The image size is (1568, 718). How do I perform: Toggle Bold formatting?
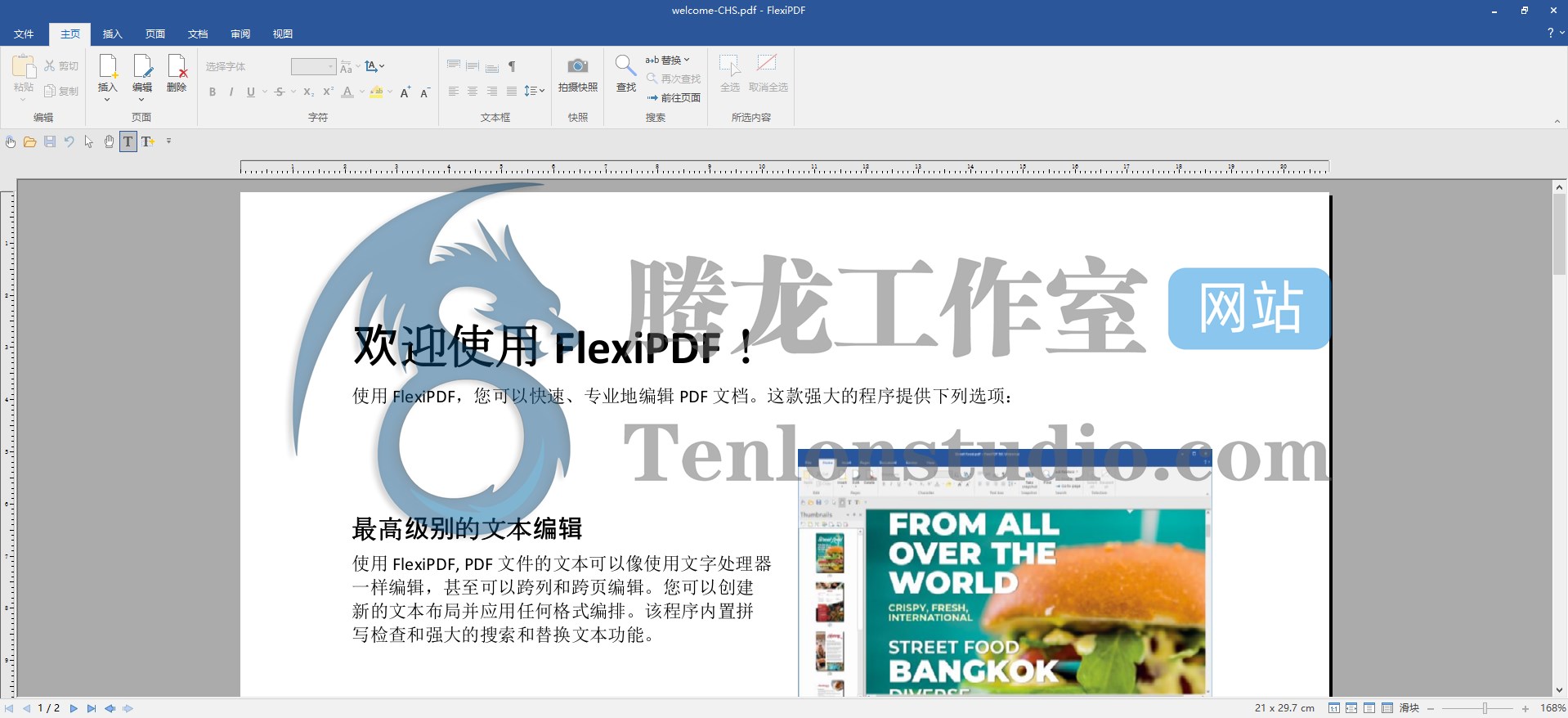tap(213, 92)
